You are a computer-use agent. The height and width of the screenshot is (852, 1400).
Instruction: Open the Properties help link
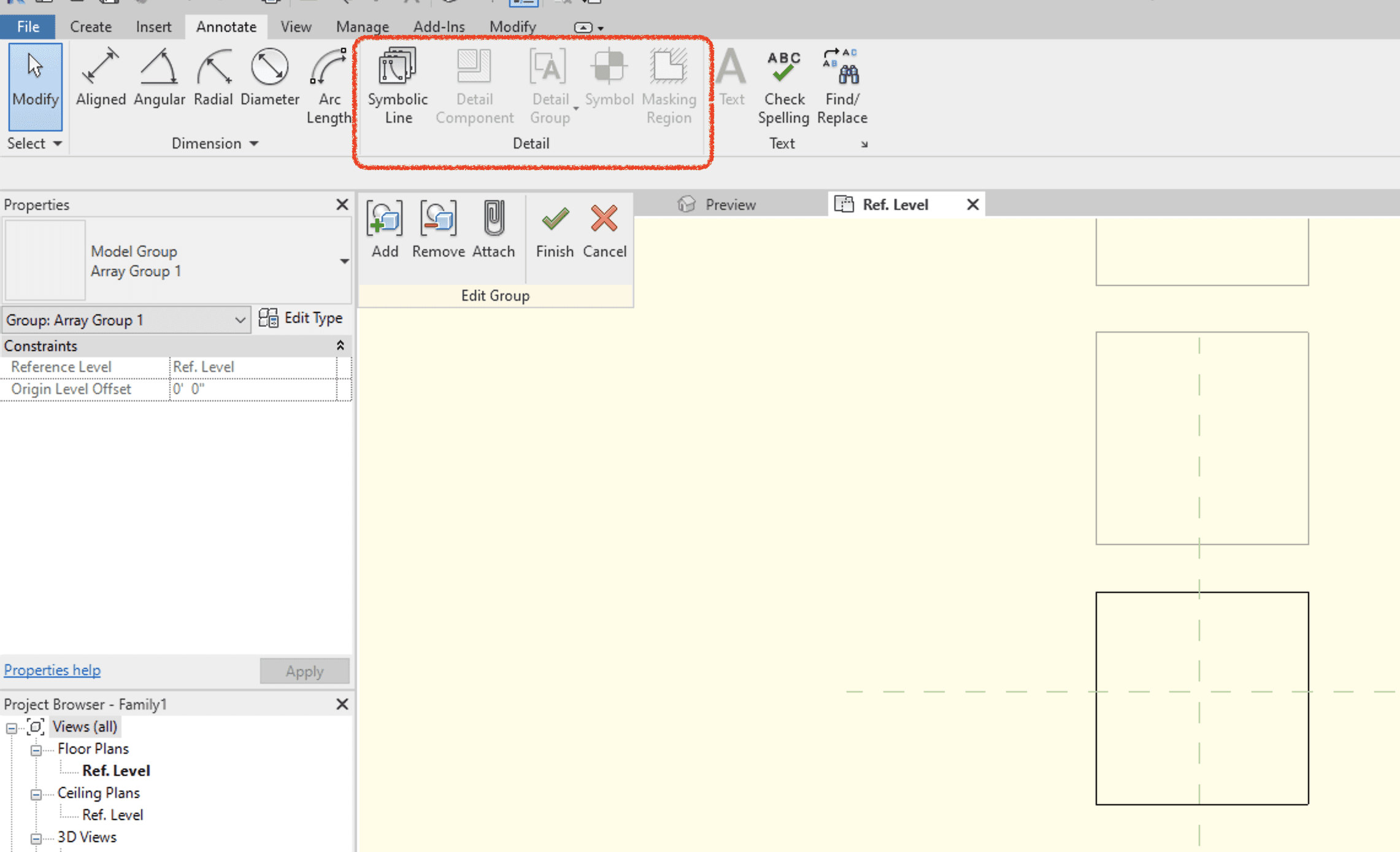(52, 670)
